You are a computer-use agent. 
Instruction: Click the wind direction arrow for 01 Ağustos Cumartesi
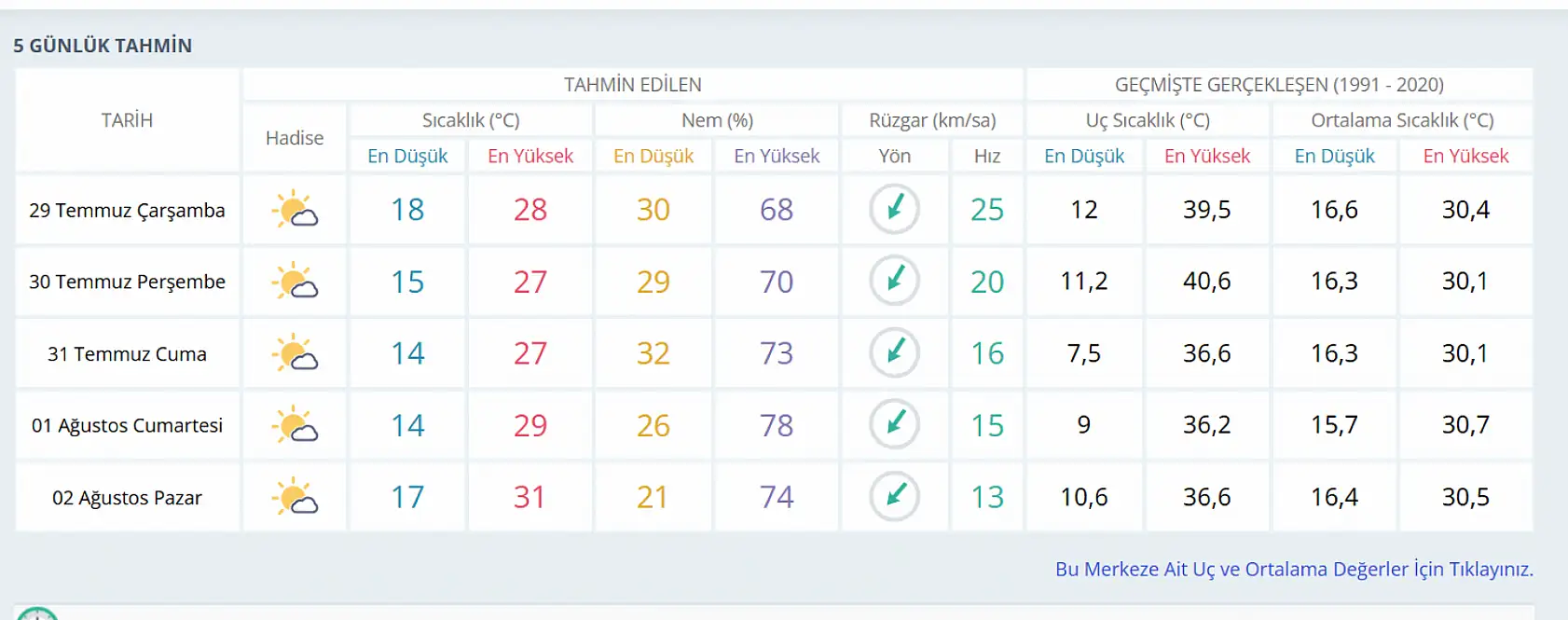click(895, 424)
